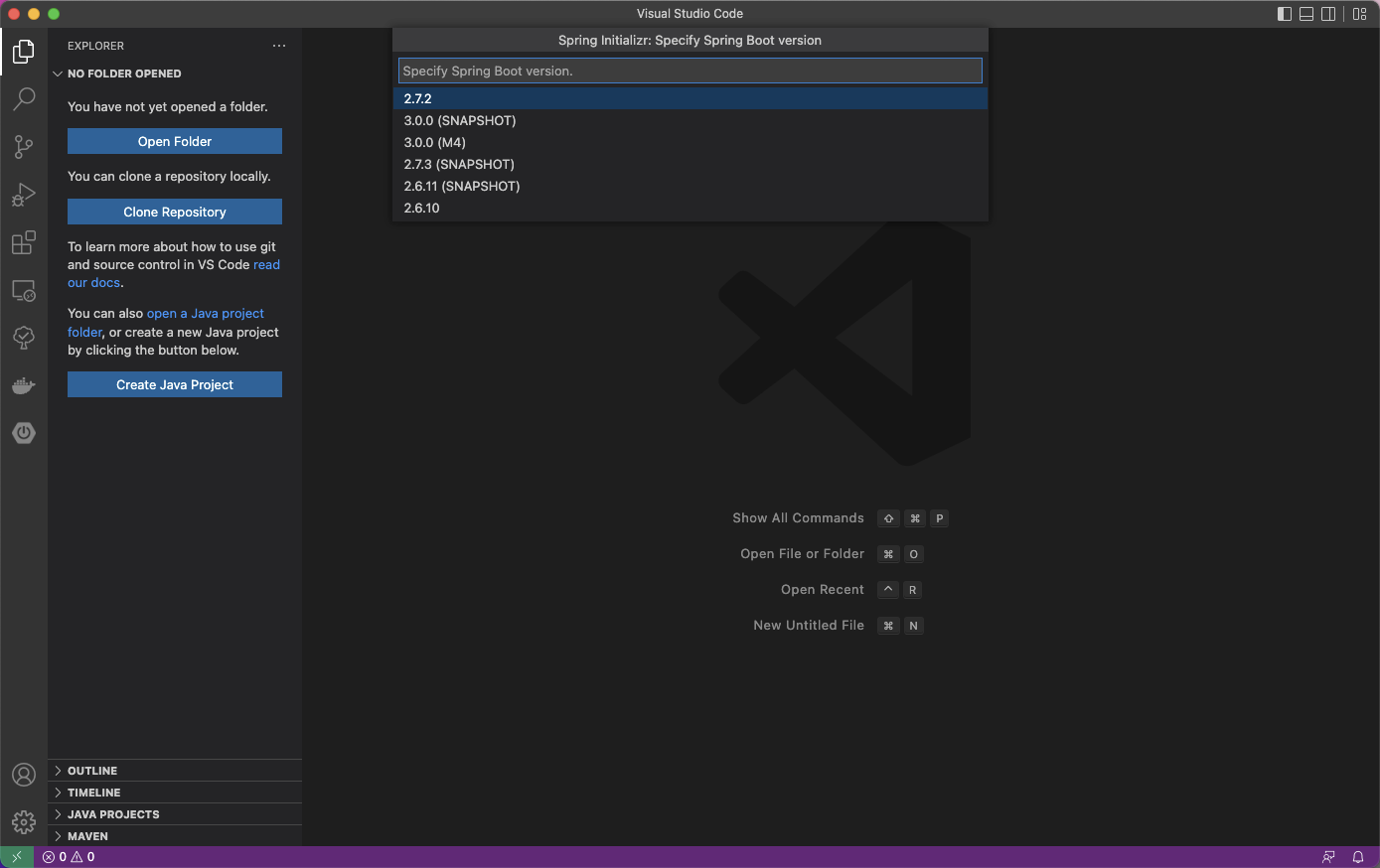Open the Accounts icon
Image resolution: width=1380 pixels, height=868 pixels.
(x=24, y=775)
